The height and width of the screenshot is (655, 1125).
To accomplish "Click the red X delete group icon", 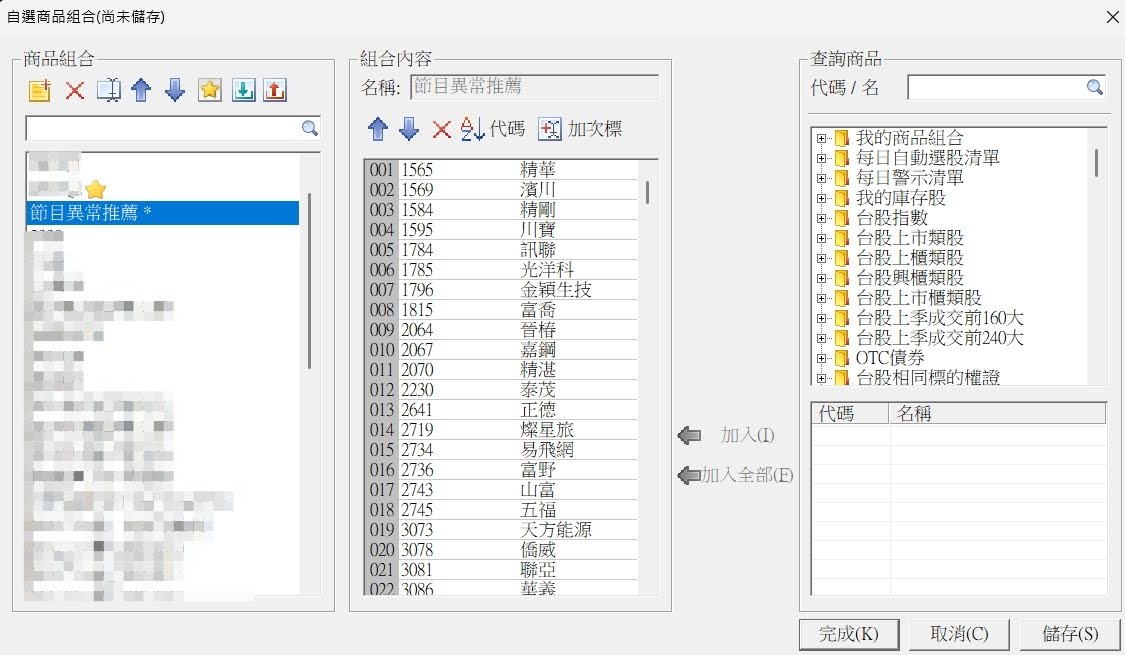I will pyautogui.click(x=75, y=90).
